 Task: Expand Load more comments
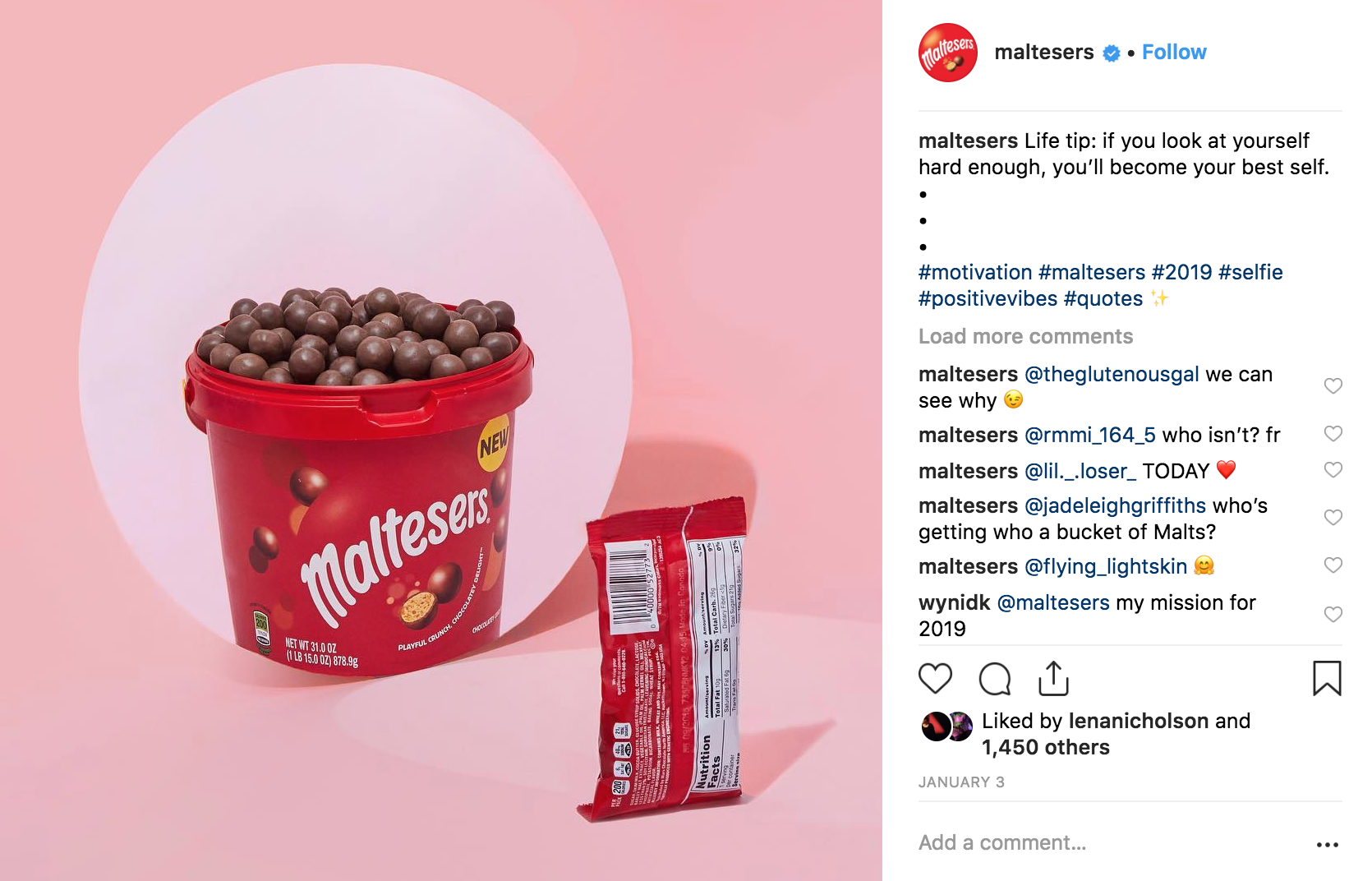point(1025,336)
